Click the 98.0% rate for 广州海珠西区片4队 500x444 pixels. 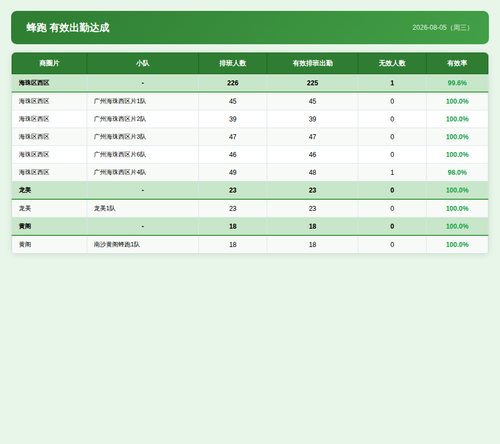click(x=457, y=172)
